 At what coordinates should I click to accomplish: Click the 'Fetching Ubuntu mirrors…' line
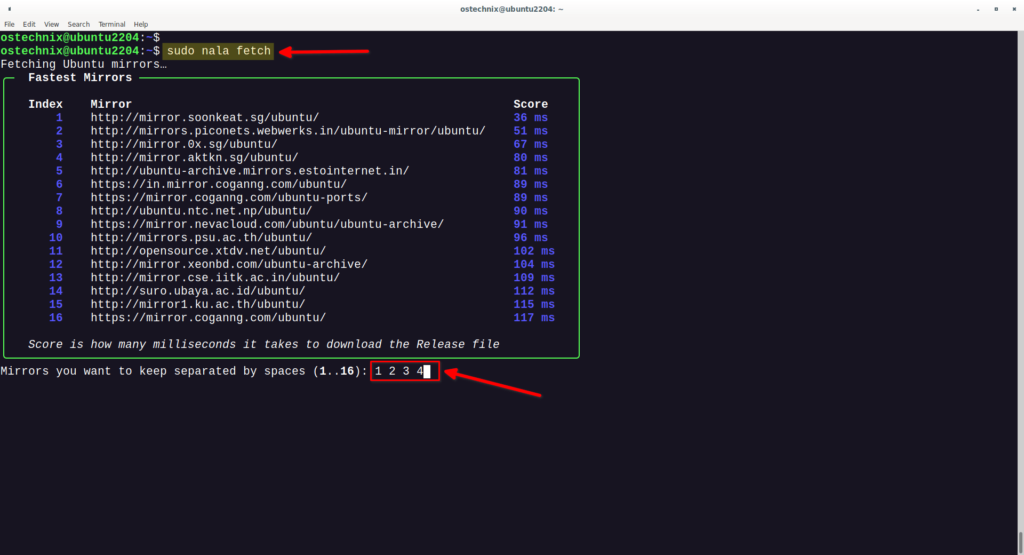click(x=84, y=64)
